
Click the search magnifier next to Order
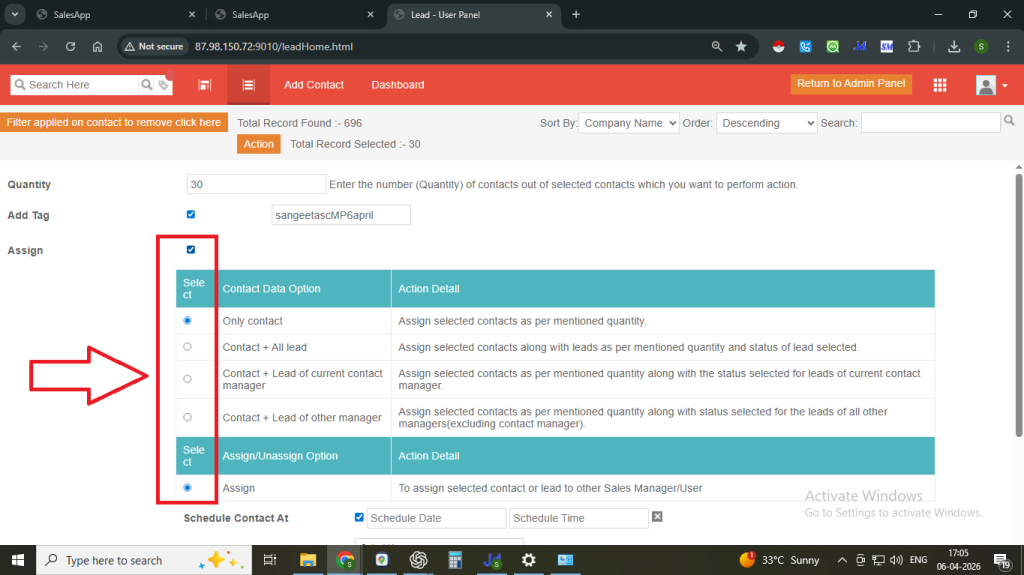coord(1009,121)
